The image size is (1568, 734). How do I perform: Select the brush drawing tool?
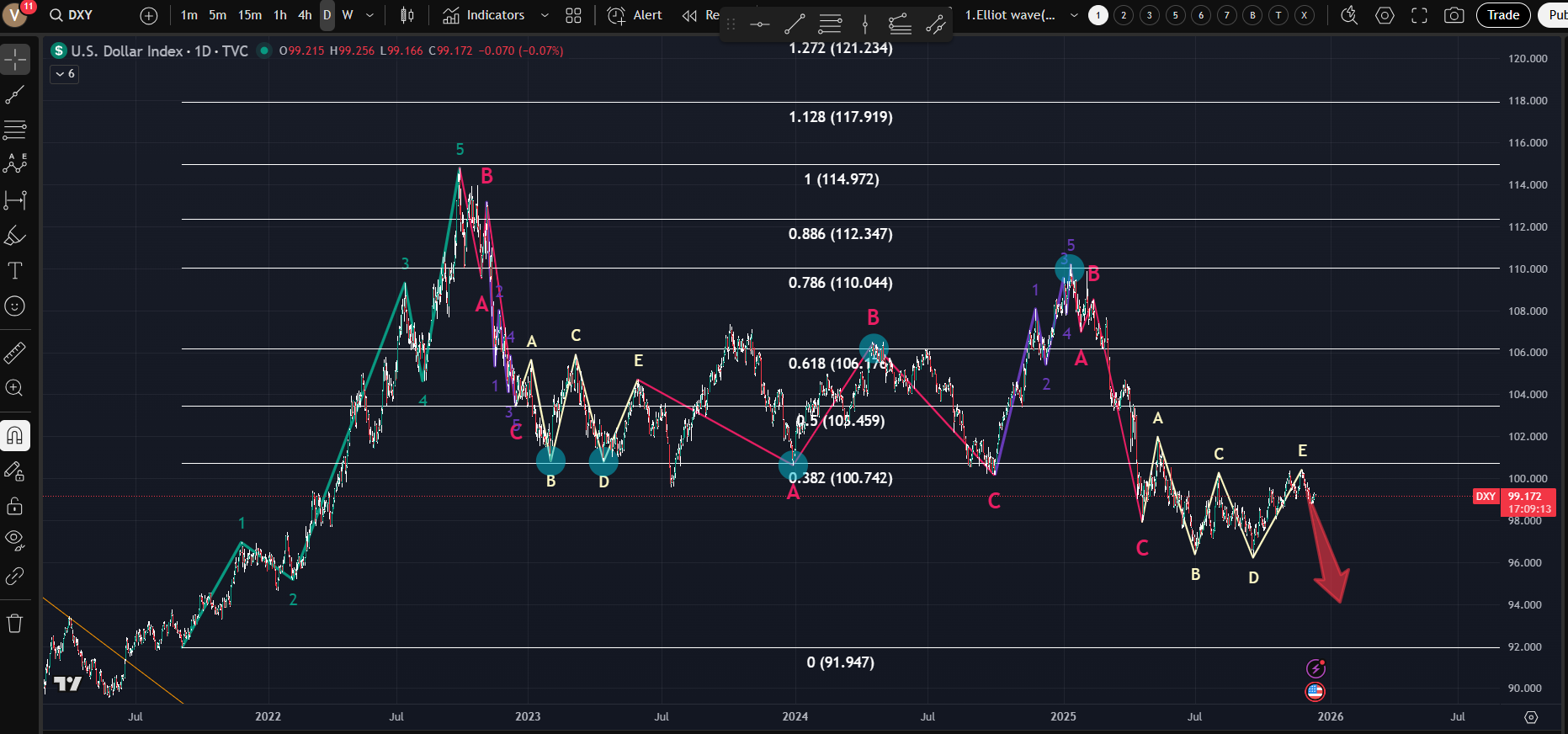(x=15, y=236)
